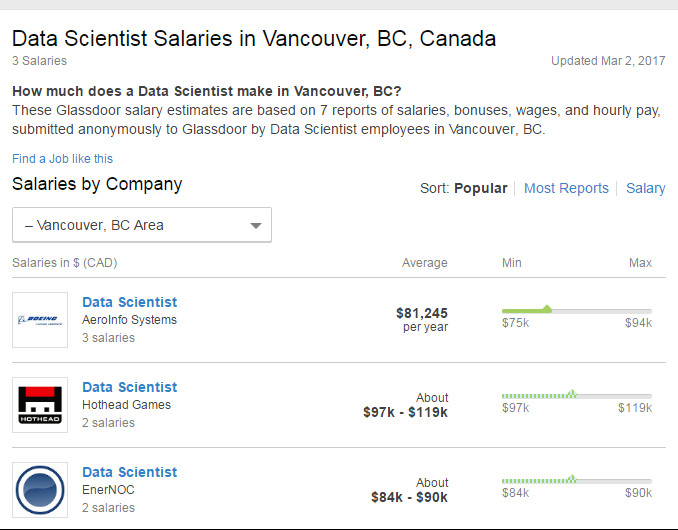
Task: Sort salaries by Most Reports
Action: 566,188
